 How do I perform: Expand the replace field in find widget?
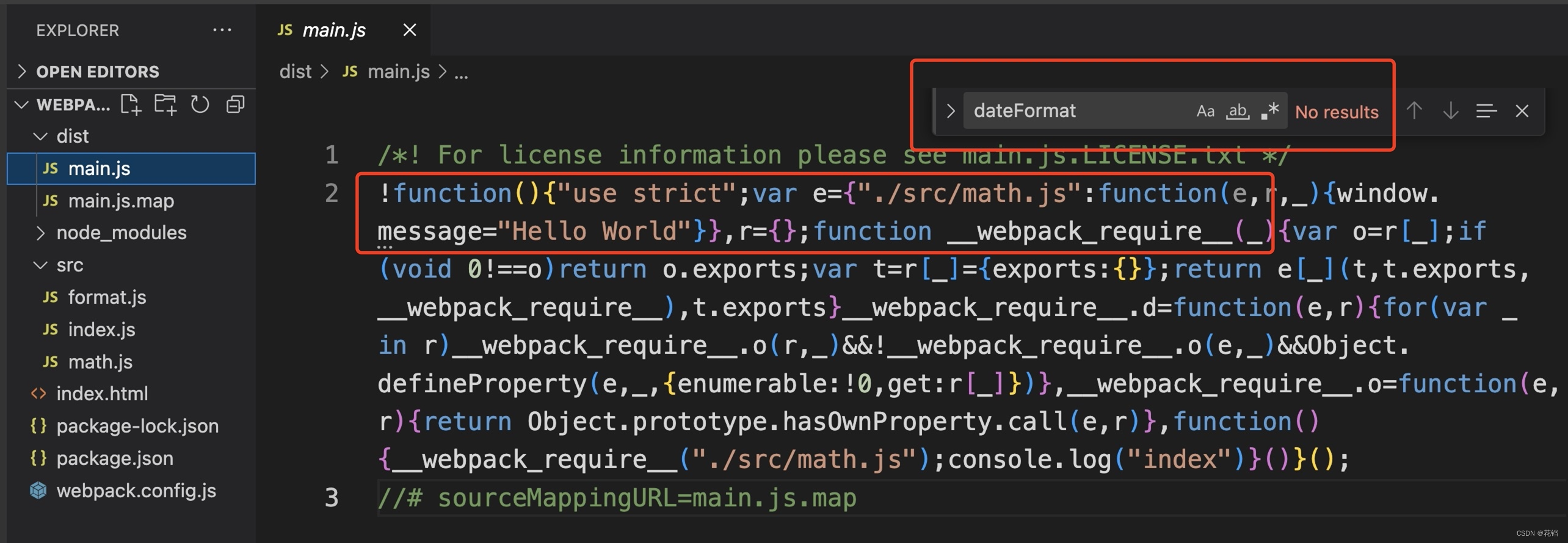(x=950, y=111)
